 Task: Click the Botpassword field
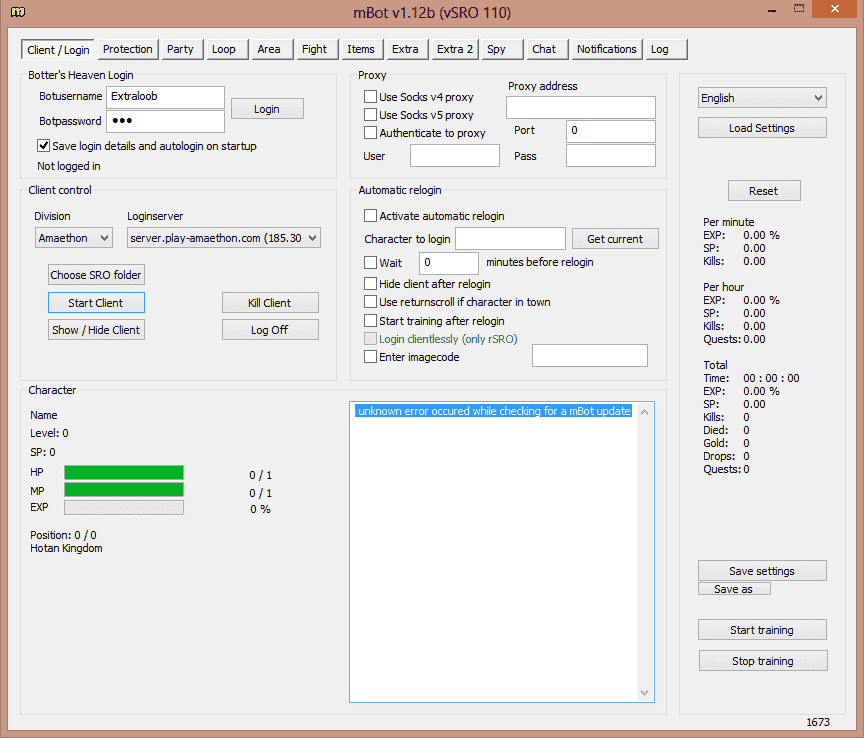165,121
